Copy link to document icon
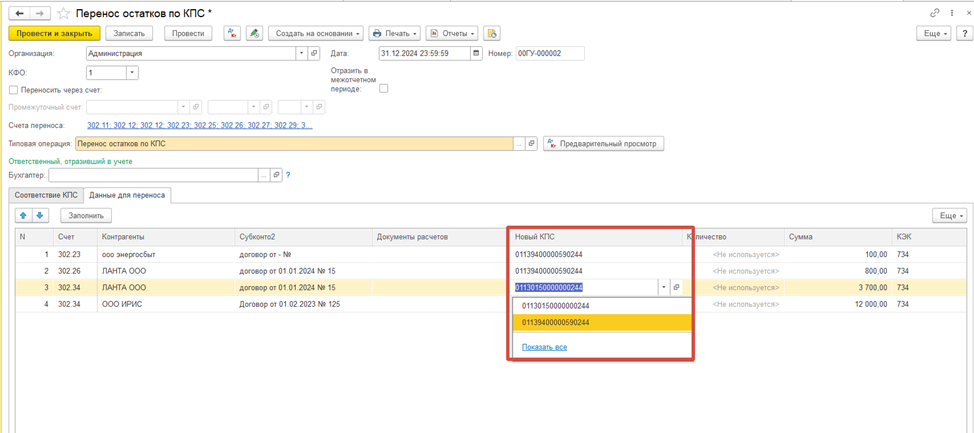The height and width of the screenshot is (433, 974). (x=935, y=13)
